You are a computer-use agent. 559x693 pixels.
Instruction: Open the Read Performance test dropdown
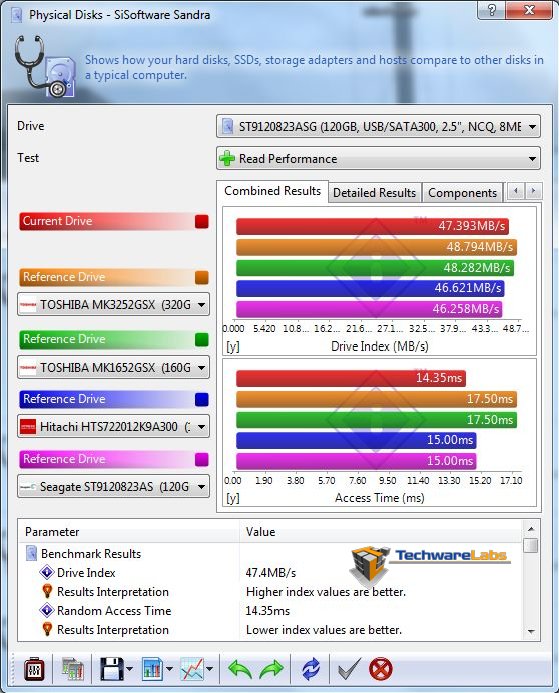point(378,159)
